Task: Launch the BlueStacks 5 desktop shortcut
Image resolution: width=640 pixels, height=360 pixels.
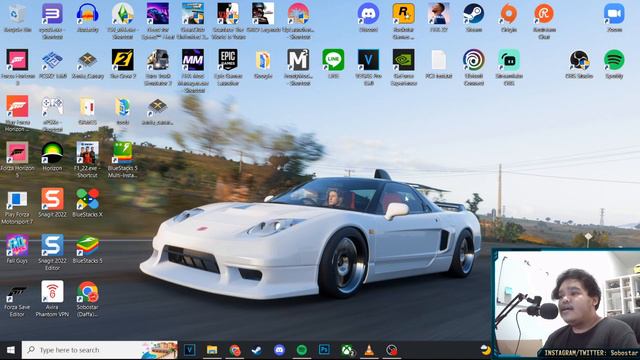Action: tap(87, 248)
